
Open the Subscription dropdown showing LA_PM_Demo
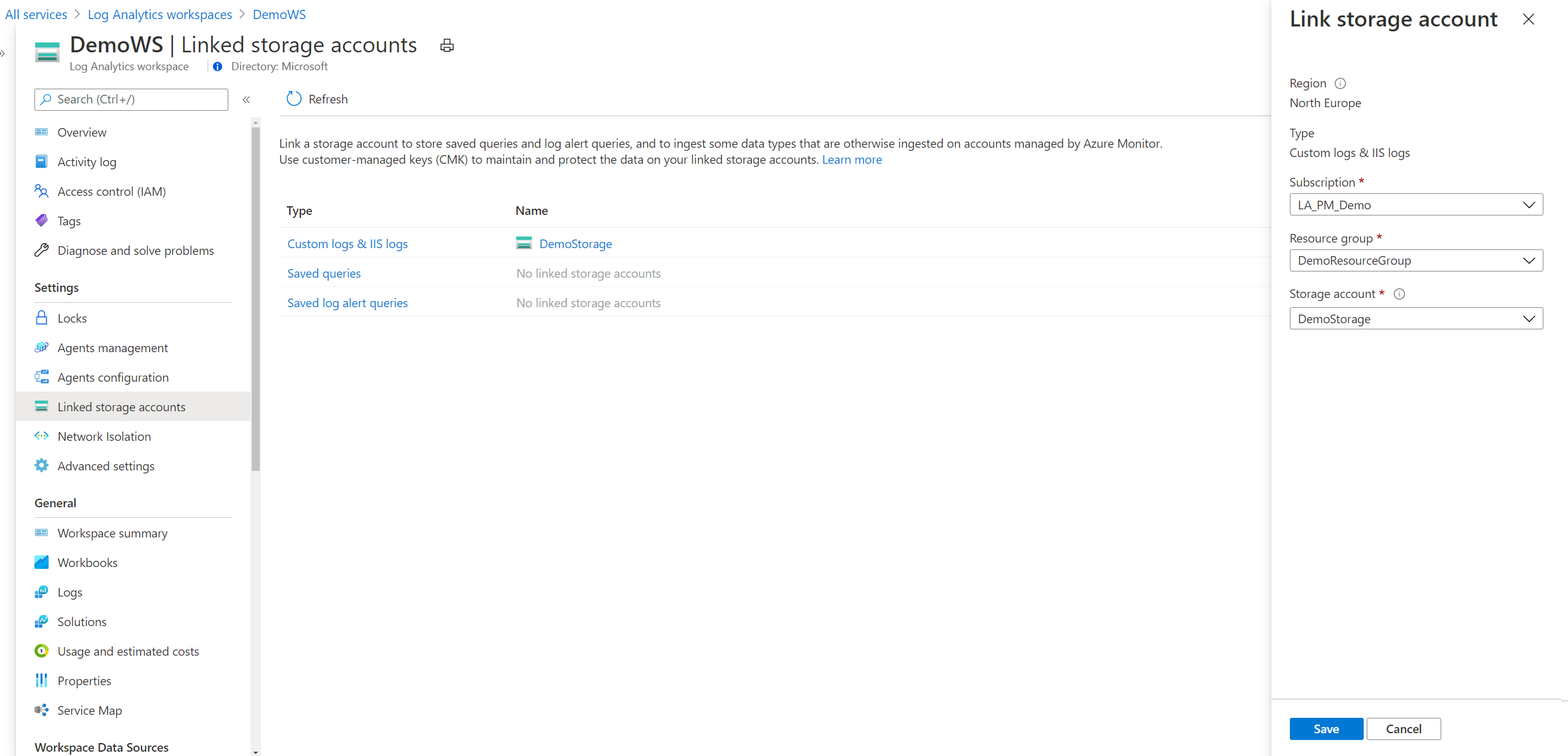[x=1415, y=204]
